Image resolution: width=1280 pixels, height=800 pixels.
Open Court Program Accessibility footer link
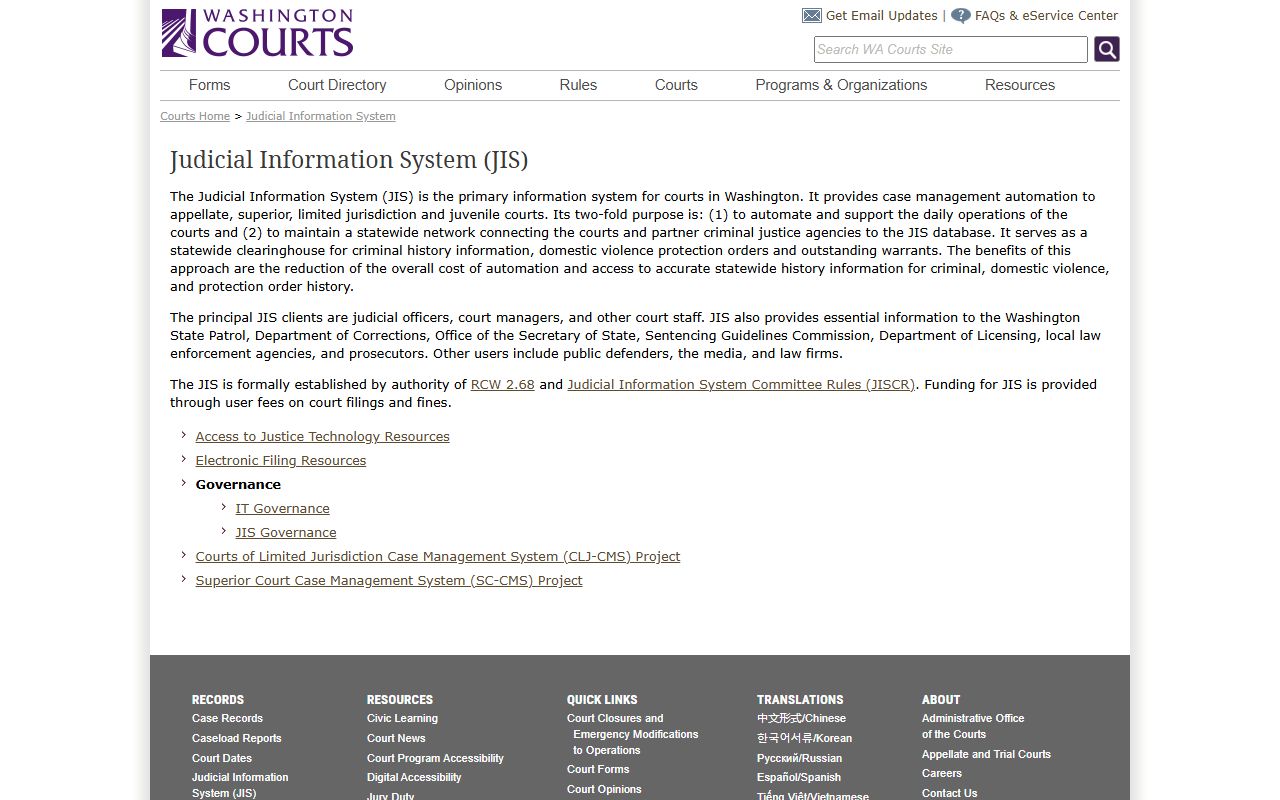tap(435, 758)
